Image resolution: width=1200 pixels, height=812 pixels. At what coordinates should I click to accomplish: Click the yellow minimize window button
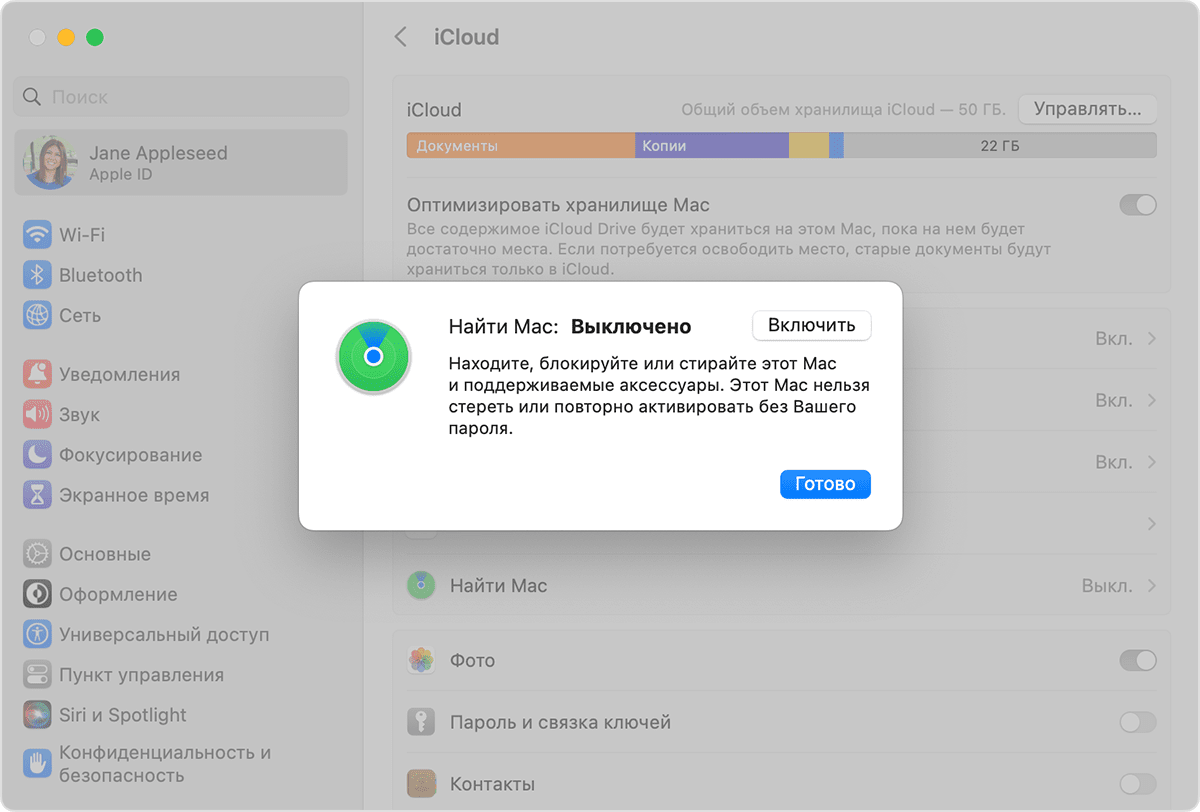tap(66, 37)
